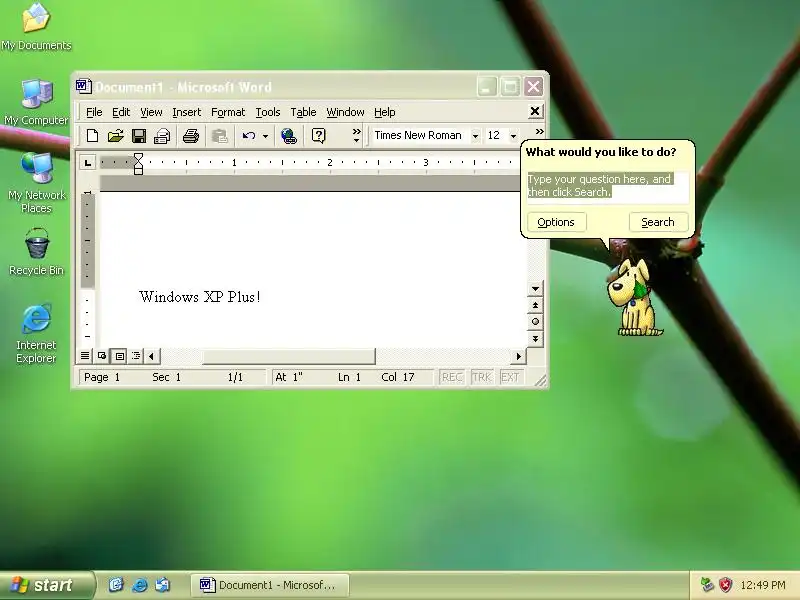Open the Times New Roman font dropdown
The image size is (800, 600).
coord(475,136)
